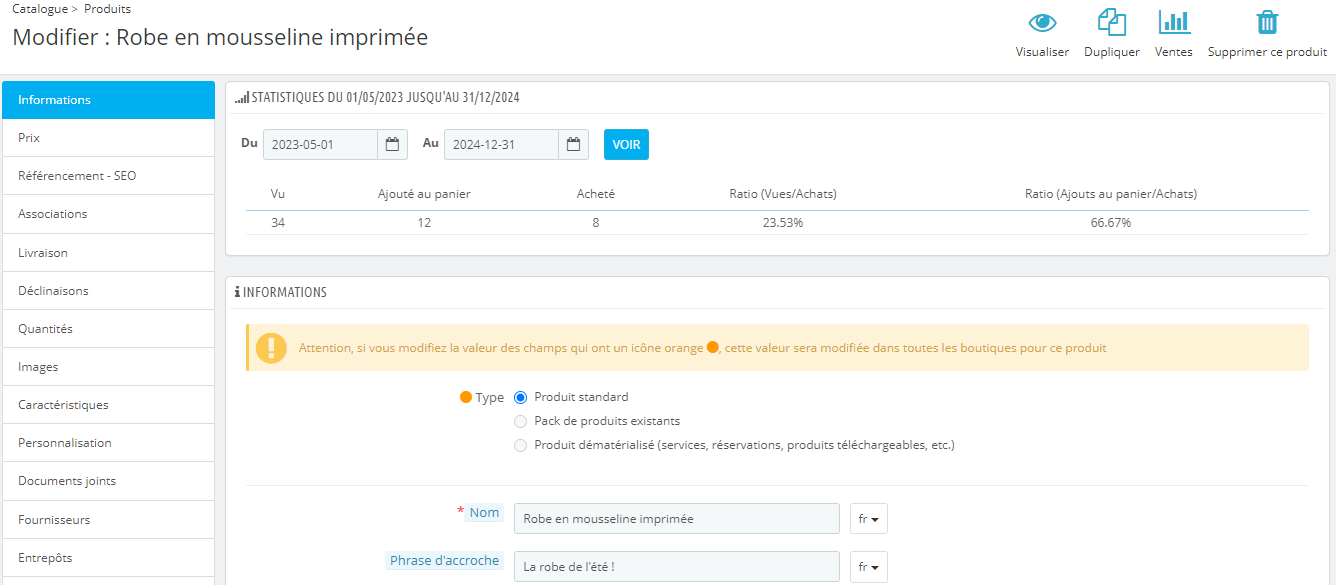
Task: Click the Produits breadcrumb link
Action: 107,9
